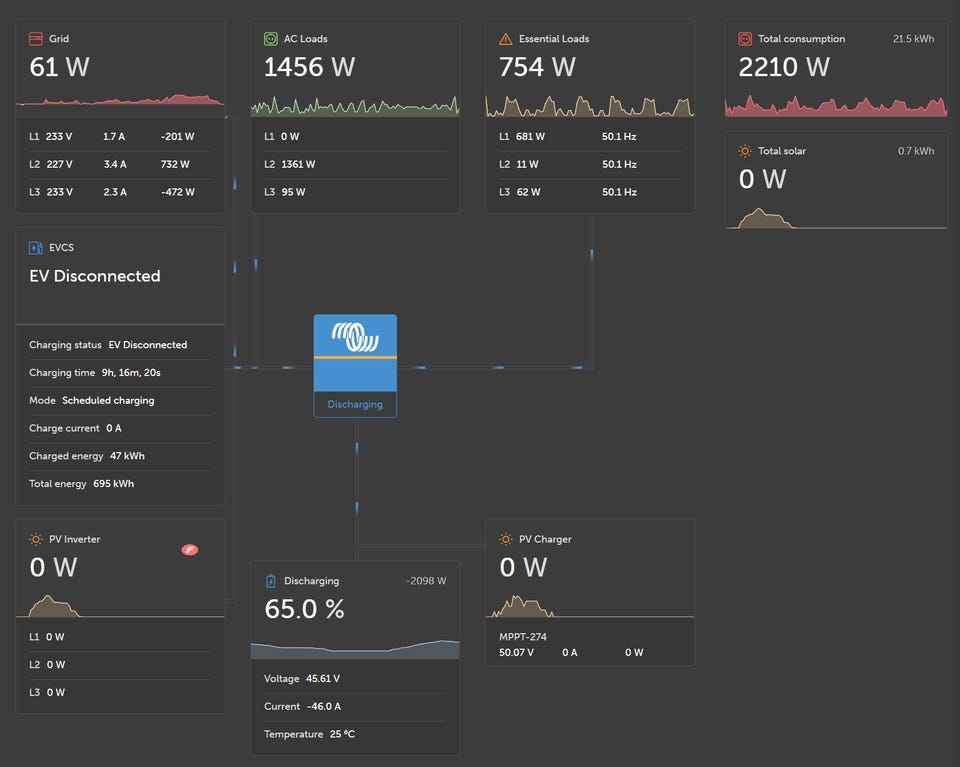Viewport: 960px width, 767px height.
Task: Click the AC Loads L1 0 W row
Action: point(355,137)
